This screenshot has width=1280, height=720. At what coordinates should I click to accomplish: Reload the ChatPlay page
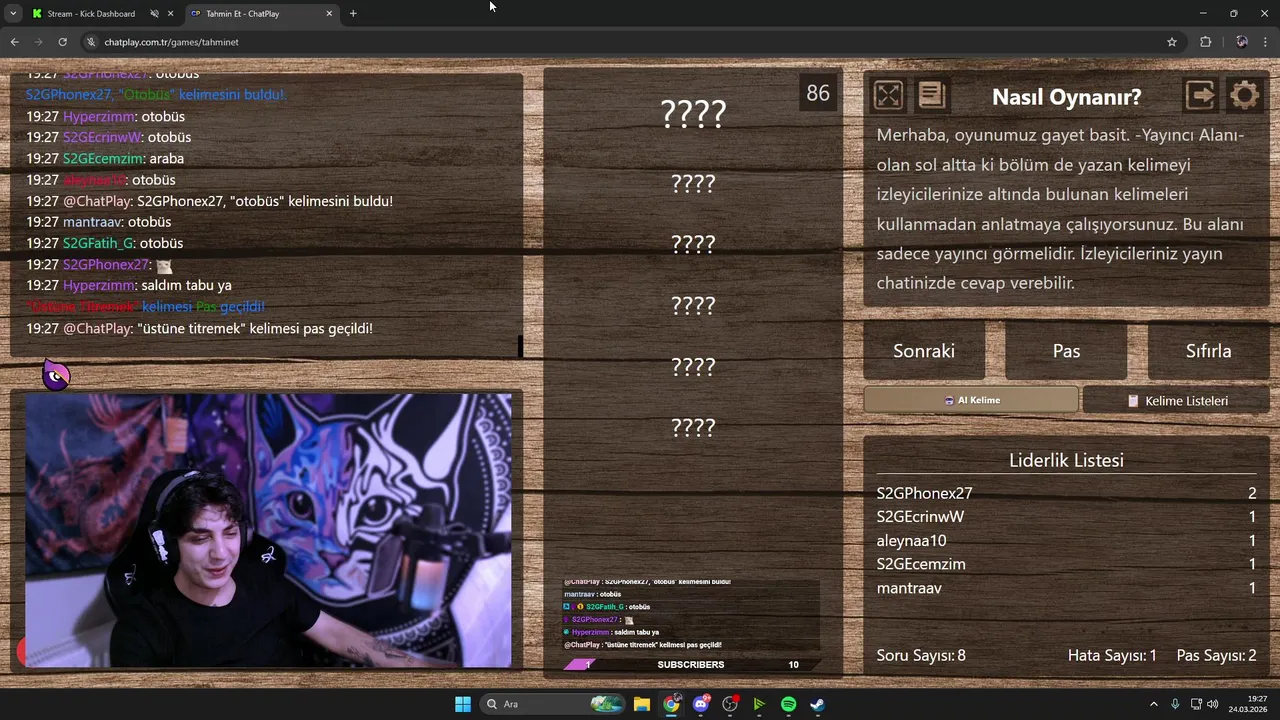point(62,42)
